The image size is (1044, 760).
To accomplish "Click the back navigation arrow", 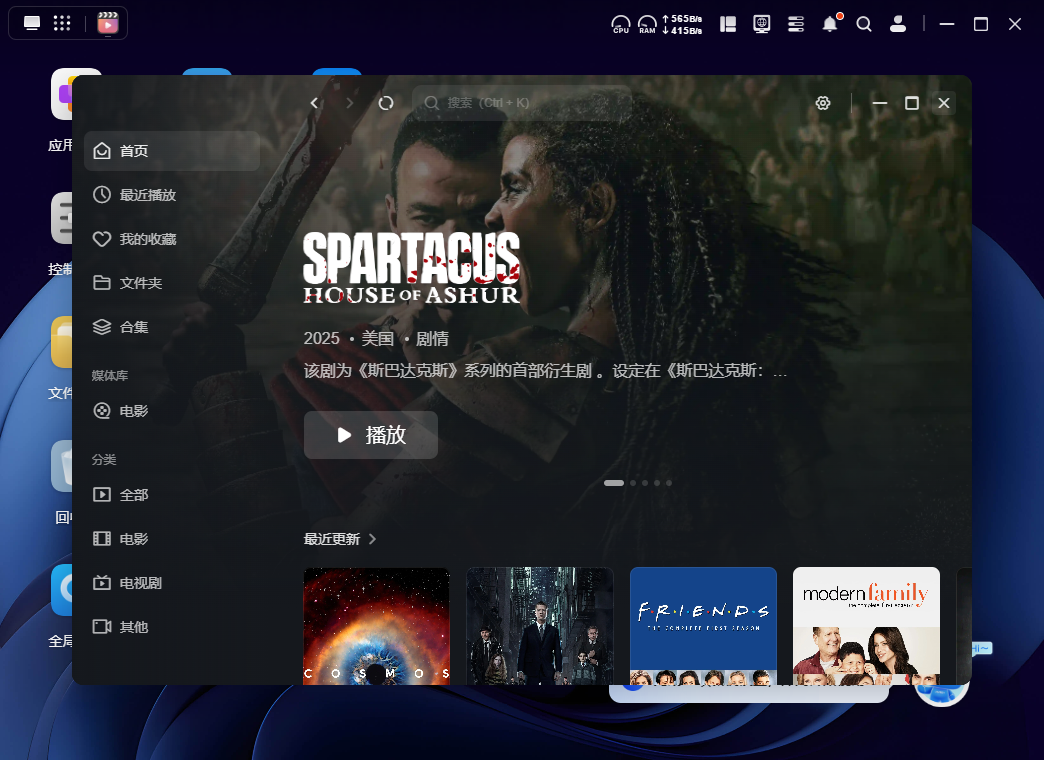I will [x=315, y=103].
